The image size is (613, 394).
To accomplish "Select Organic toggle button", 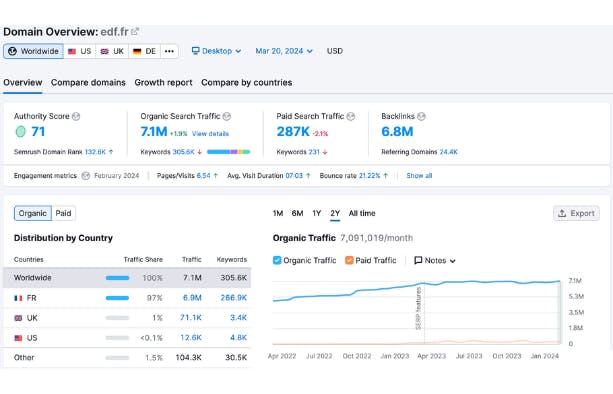I will [33, 213].
